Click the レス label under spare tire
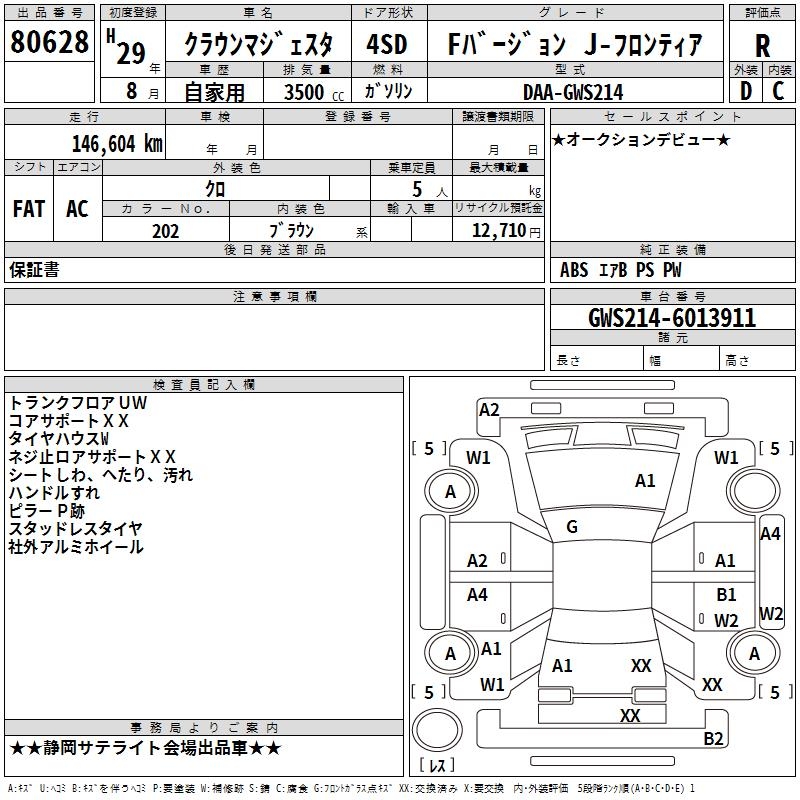This screenshot has width=800, height=800. [437, 765]
